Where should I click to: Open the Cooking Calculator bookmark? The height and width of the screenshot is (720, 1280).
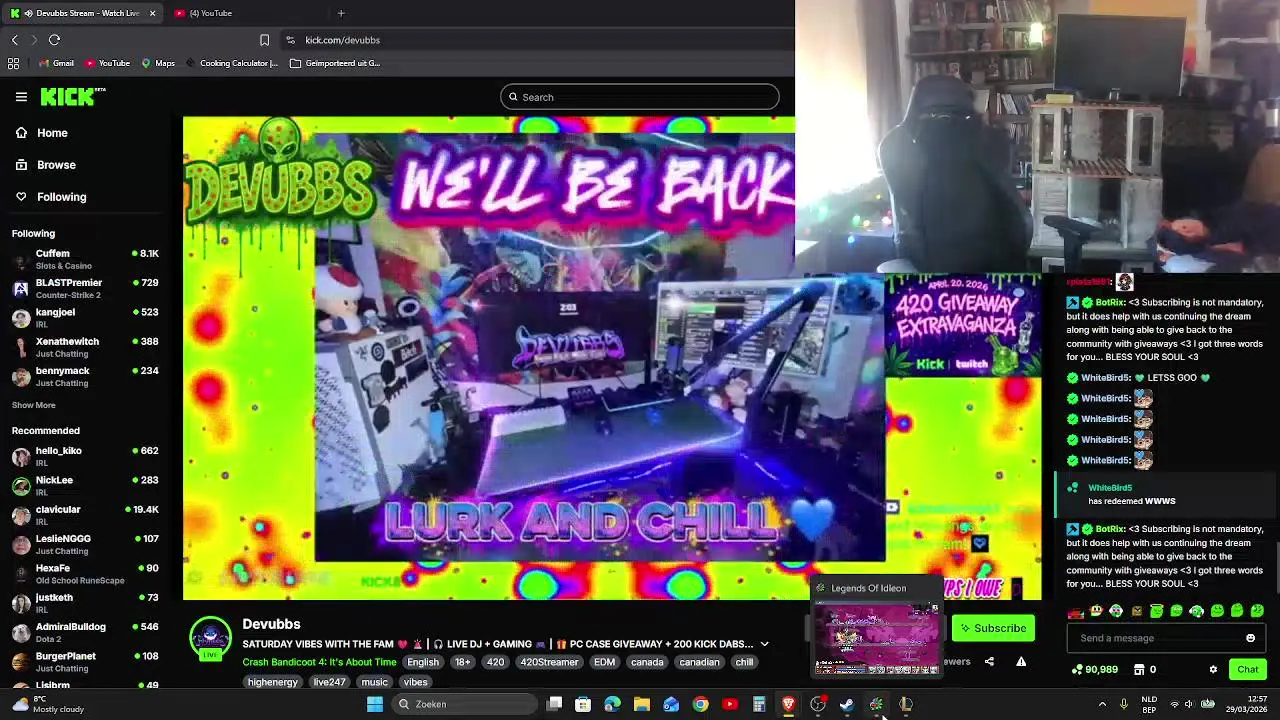(x=231, y=63)
